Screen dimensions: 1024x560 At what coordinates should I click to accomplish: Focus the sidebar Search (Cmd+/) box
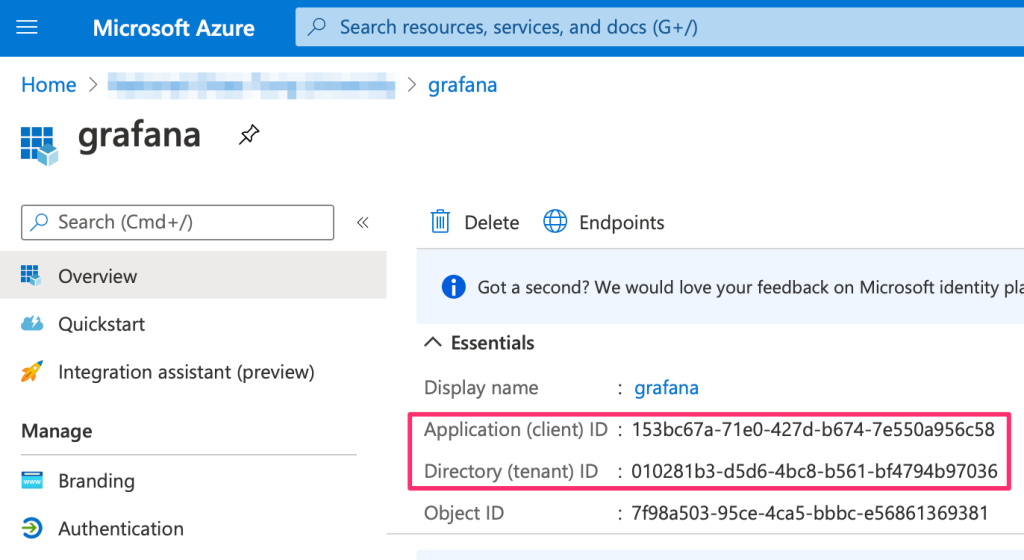point(178,223)
